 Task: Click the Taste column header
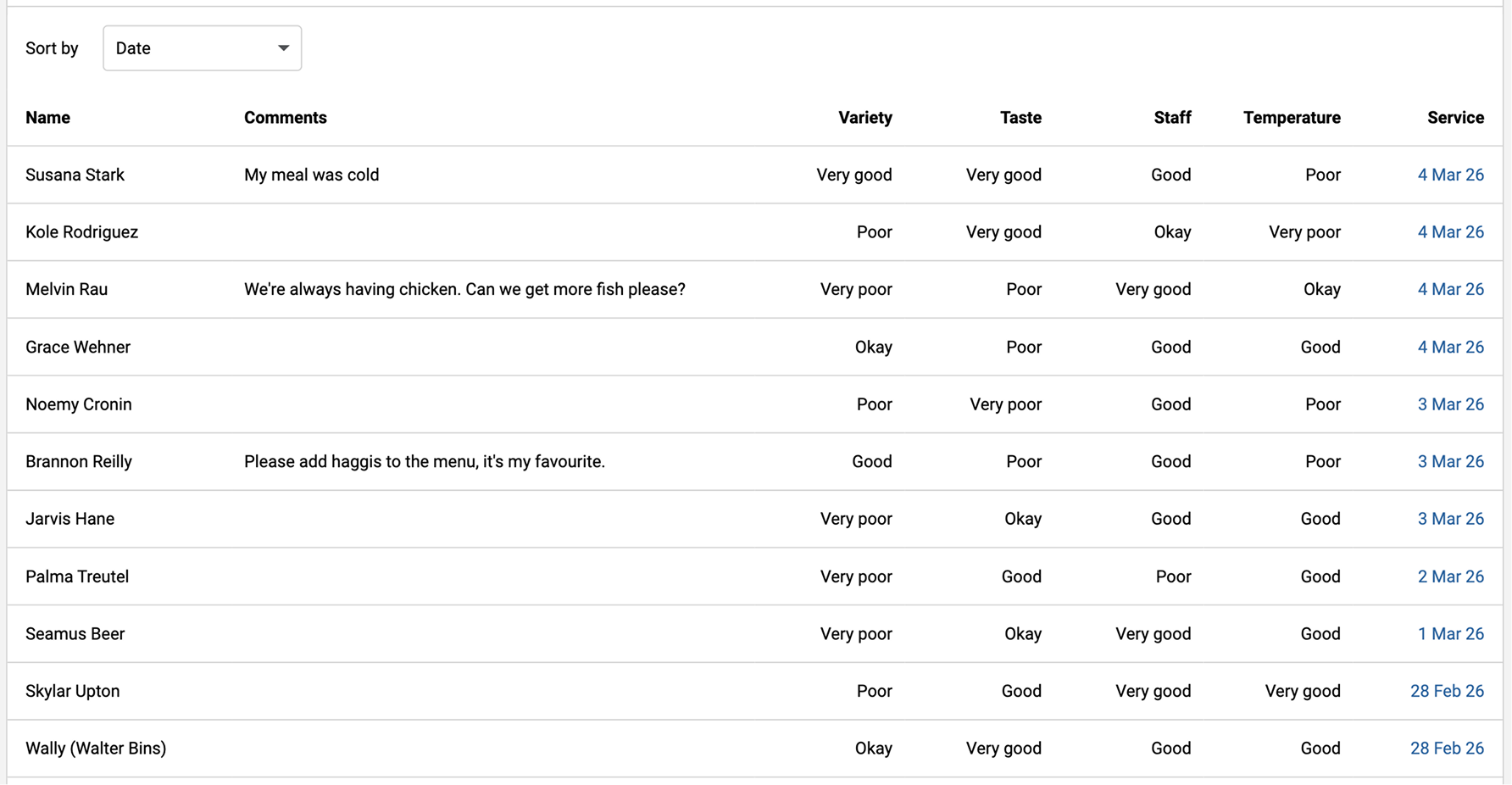(1020, 118)
